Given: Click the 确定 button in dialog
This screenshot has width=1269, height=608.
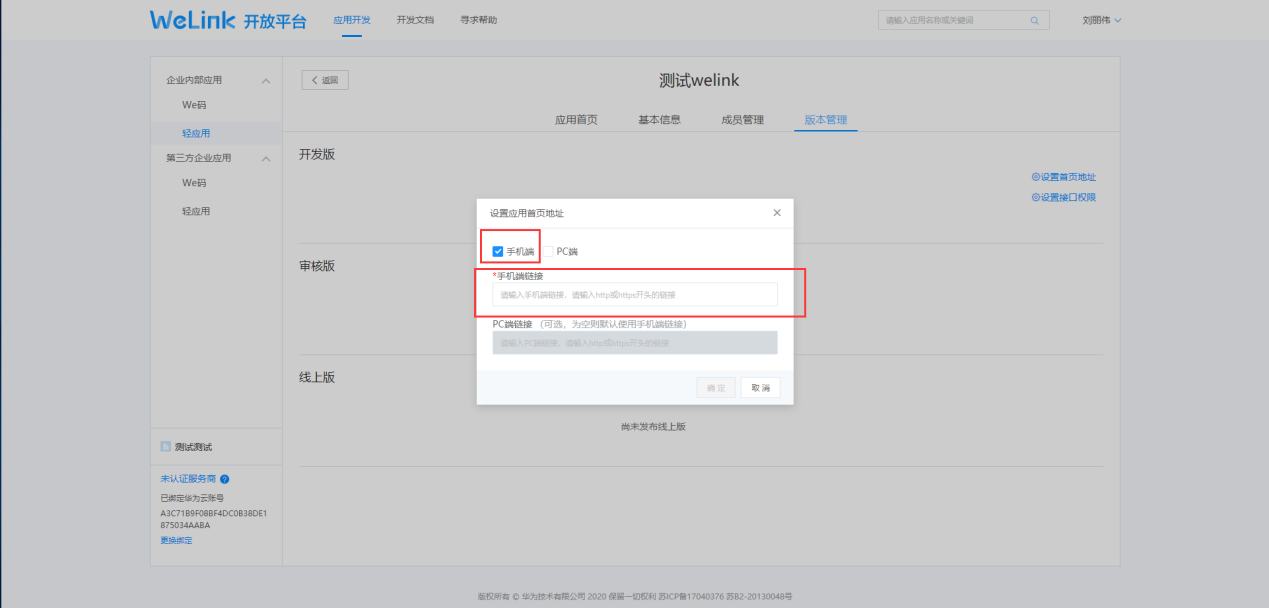Looking at the screenshot, I should pos(716,388).
